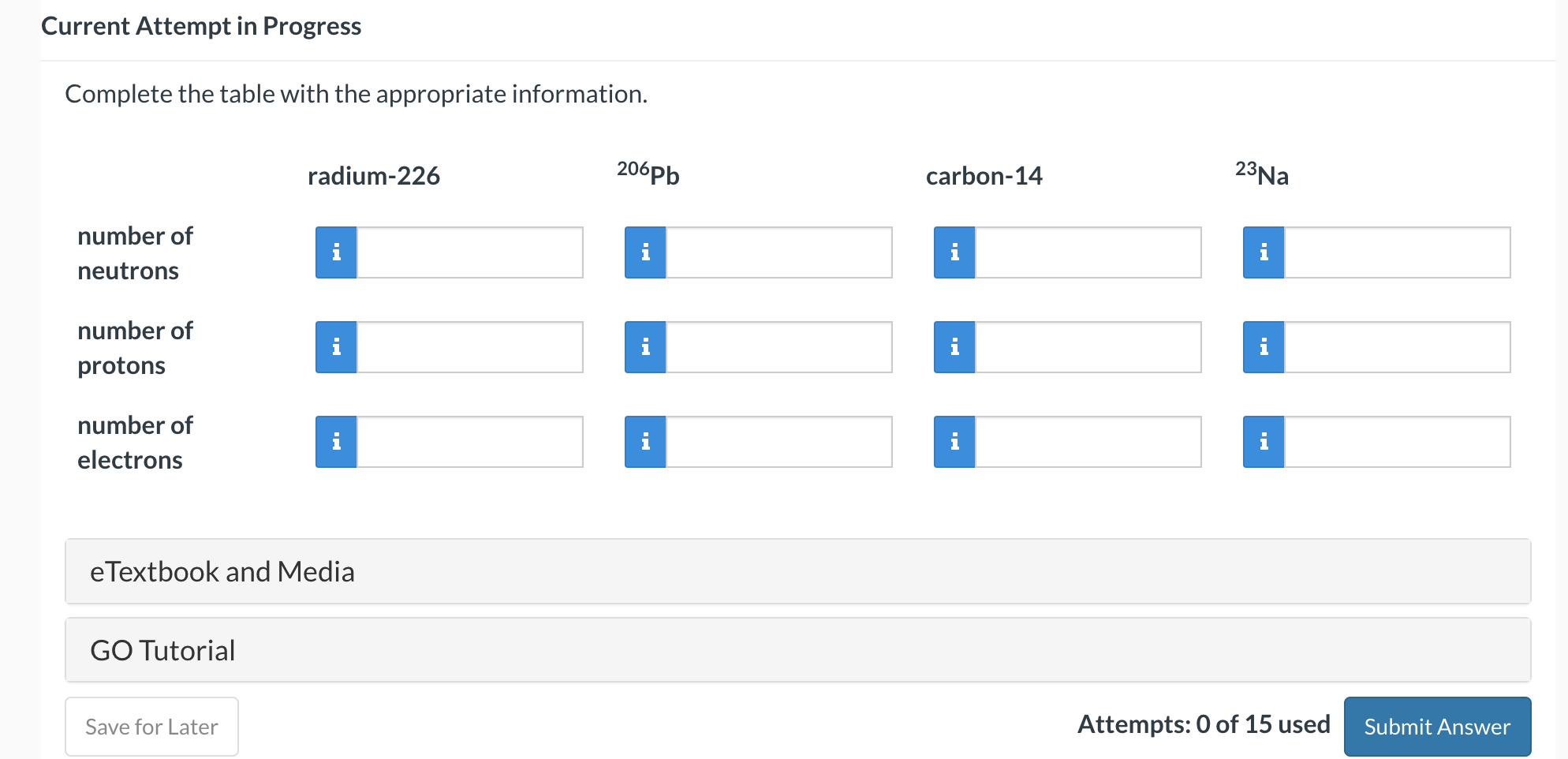Focus the 206Pb protons input field

pyautogui.click(x=778, y=347)
